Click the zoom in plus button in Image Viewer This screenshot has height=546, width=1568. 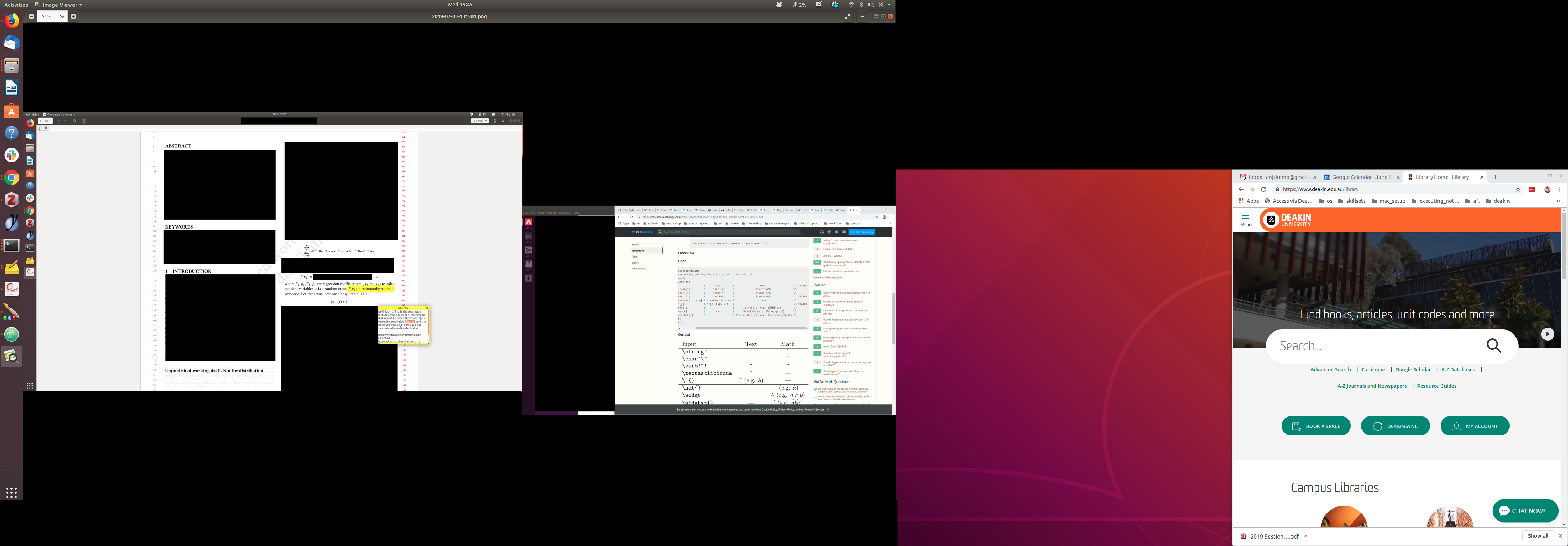(x=73, y=16)
